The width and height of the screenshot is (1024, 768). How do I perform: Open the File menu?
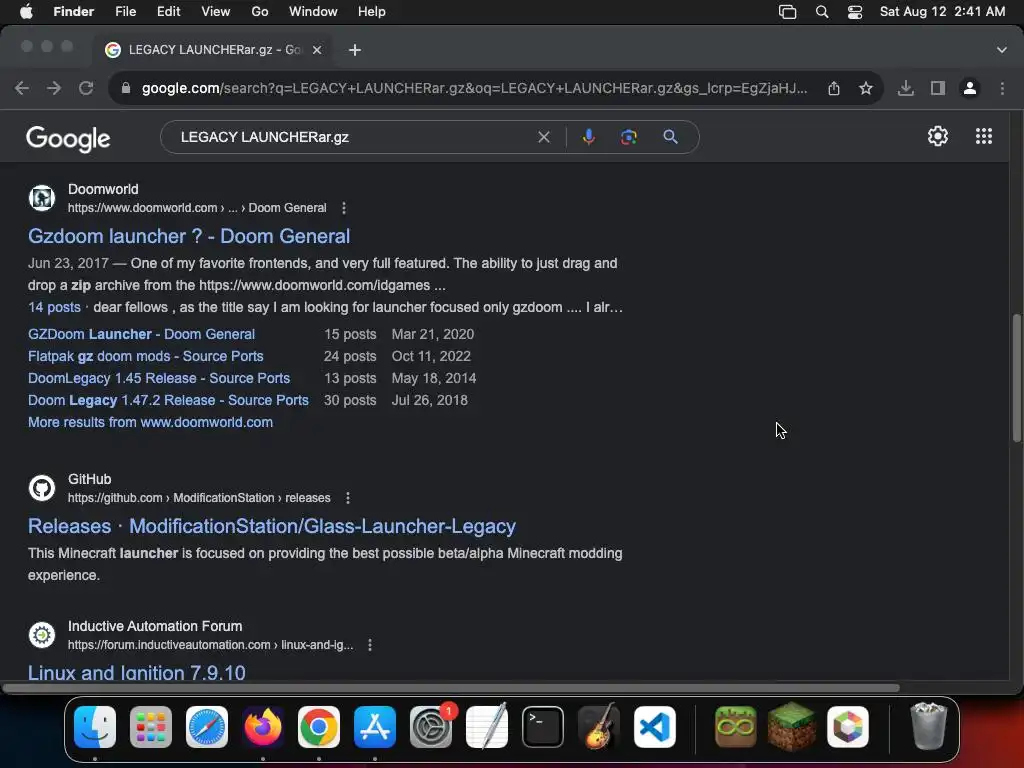click(x=125, y=12)
